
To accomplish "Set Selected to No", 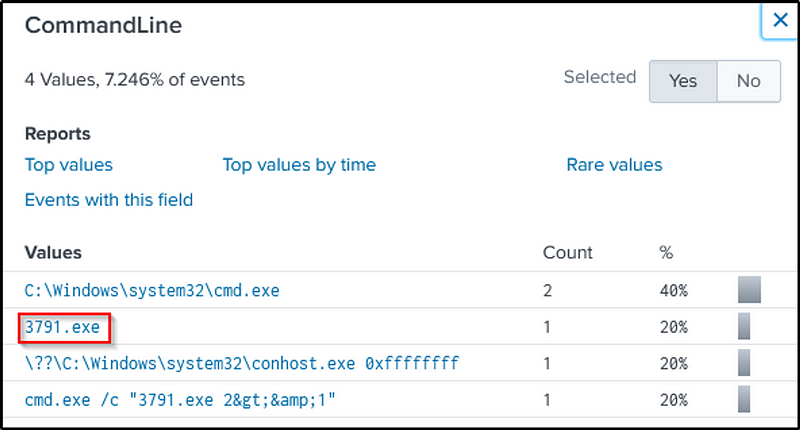I will coord(748,81).
